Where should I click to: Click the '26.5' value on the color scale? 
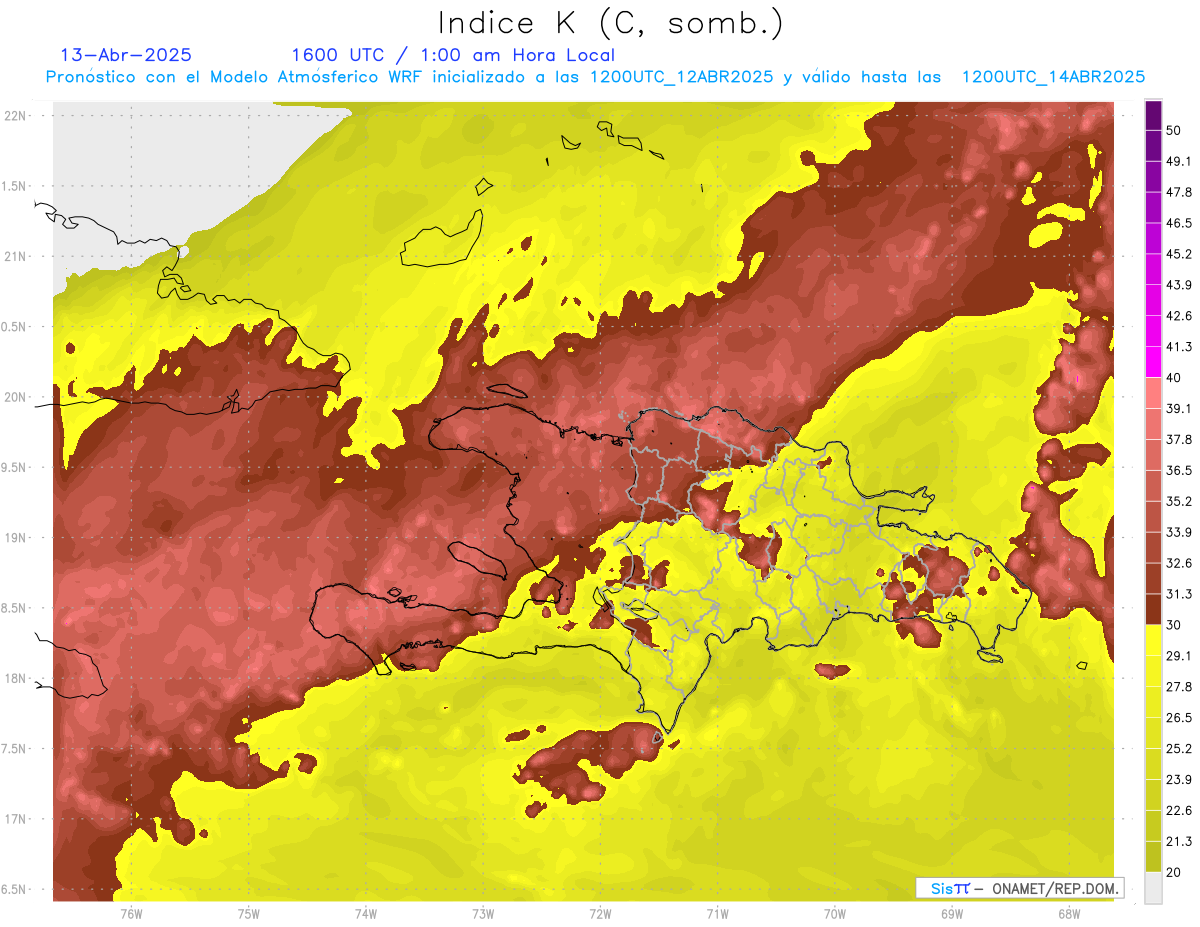1178,718
